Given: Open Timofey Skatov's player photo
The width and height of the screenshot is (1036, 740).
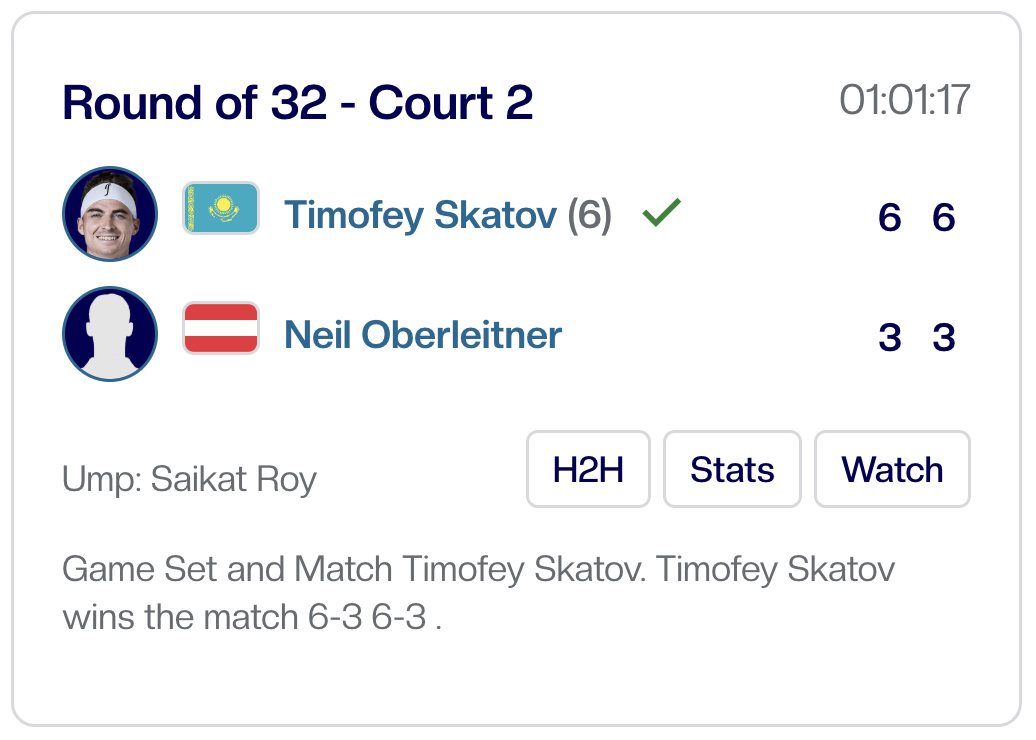Looking at the screenshot, I should click(110, 214).
